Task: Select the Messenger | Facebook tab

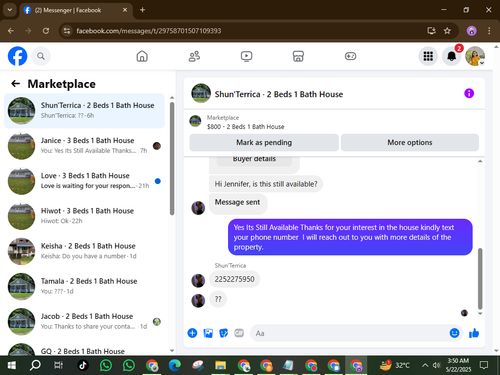Action: pyautogui.click(x=76, y=10)
